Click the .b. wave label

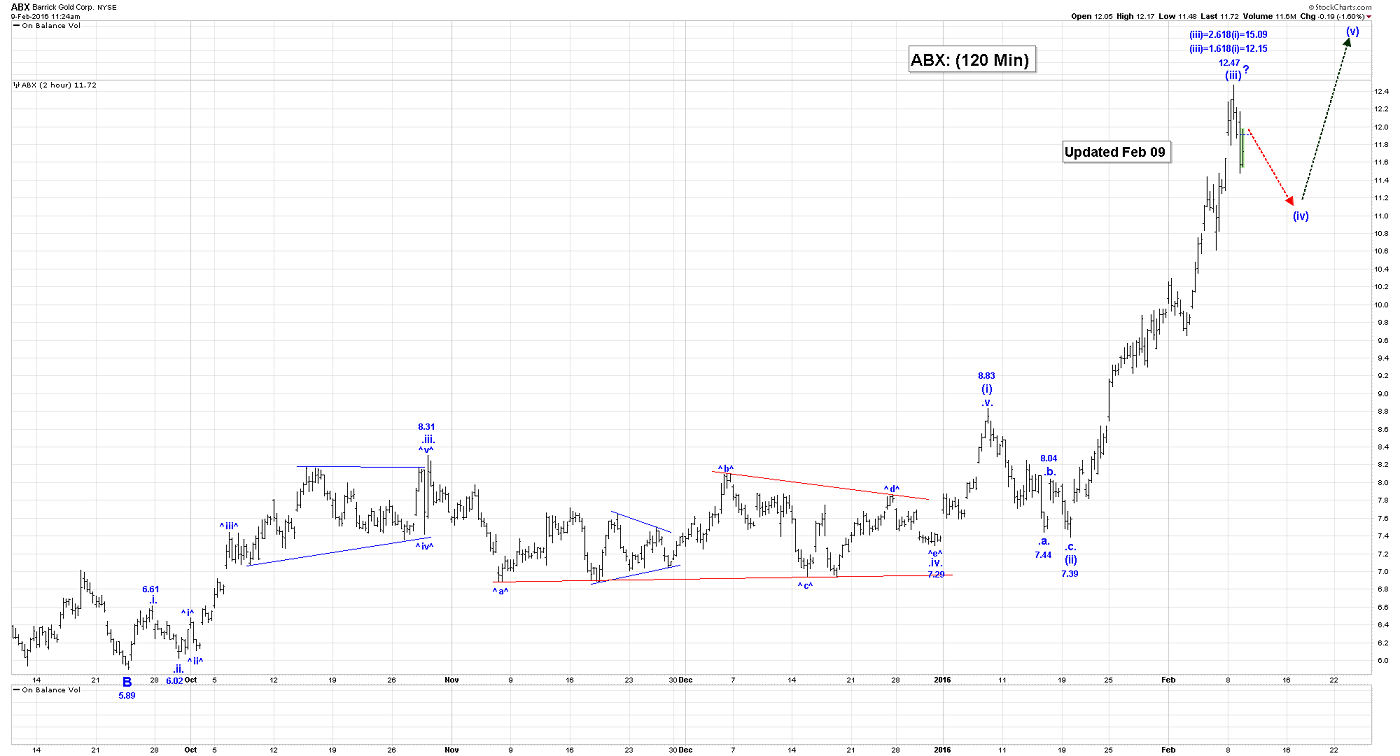pos(1050,471)
